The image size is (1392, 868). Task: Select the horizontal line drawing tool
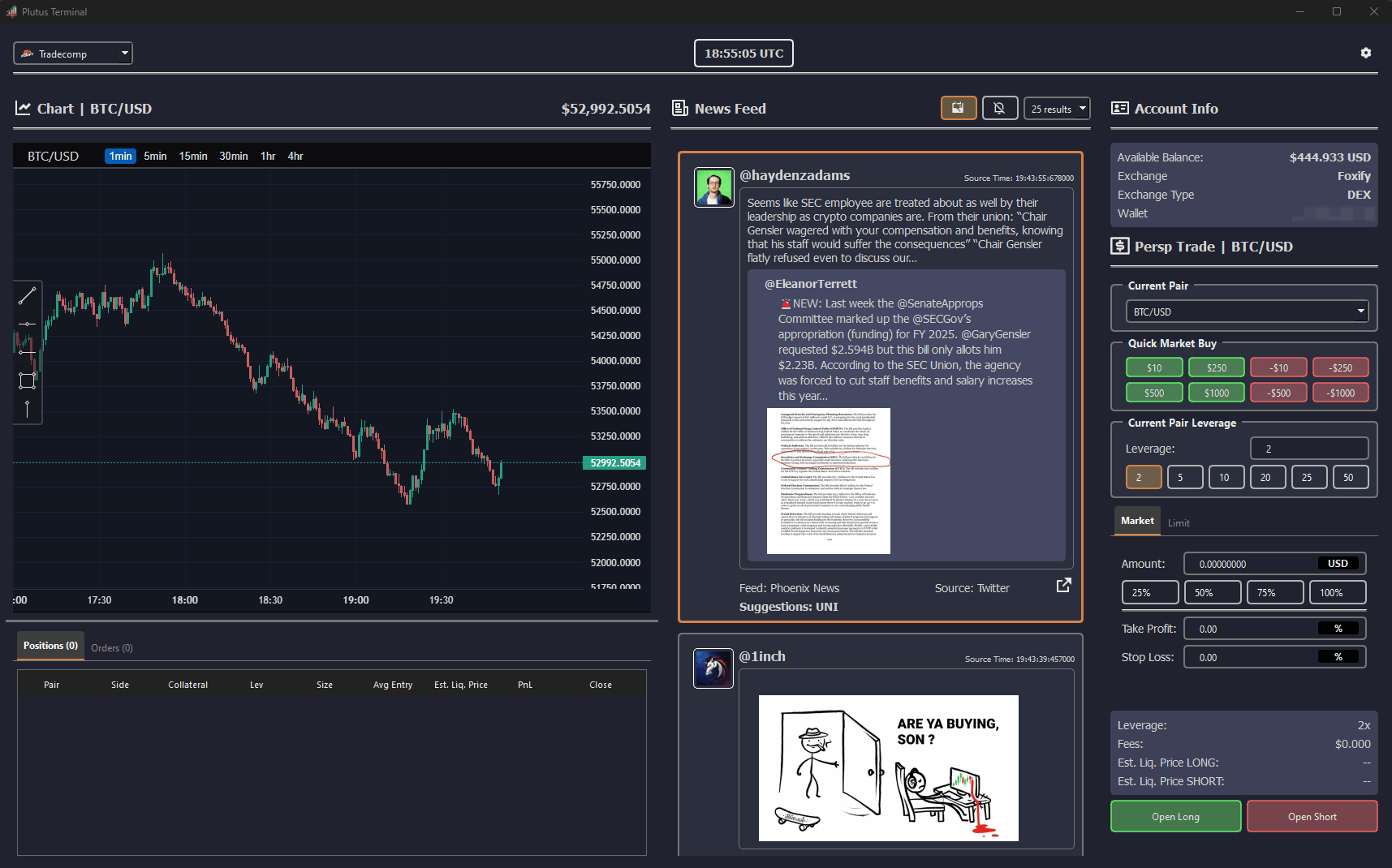point(27,324)
